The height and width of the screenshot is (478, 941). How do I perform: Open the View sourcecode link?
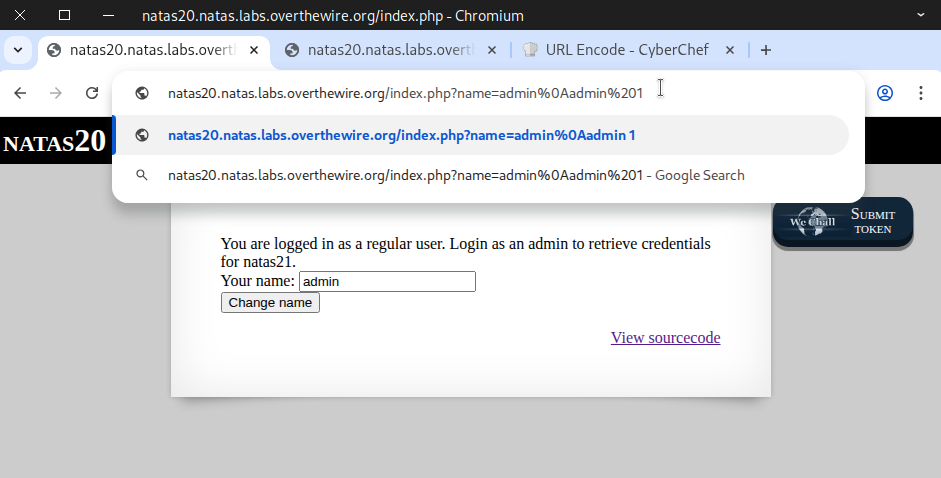point(665,338)
